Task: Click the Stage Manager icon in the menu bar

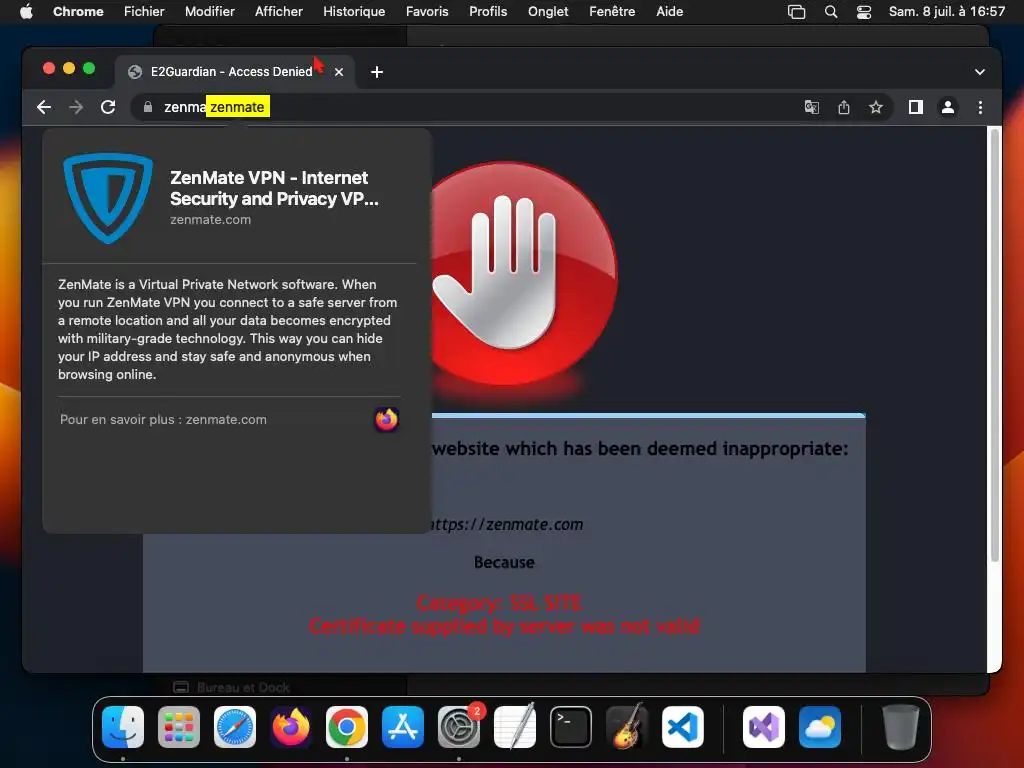Action: (796, 11)
